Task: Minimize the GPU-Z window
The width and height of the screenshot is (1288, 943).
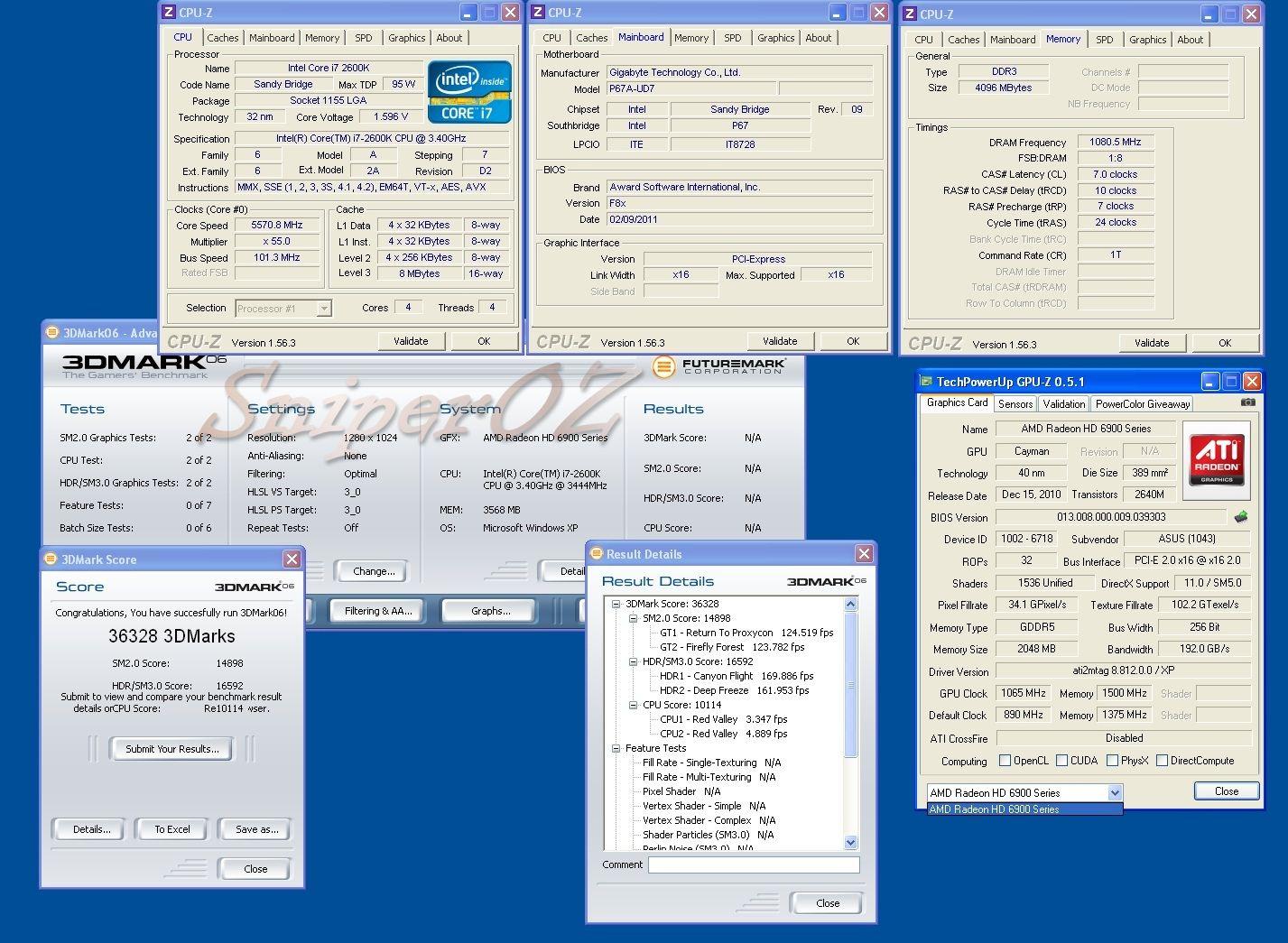Action: (1209, 382)
